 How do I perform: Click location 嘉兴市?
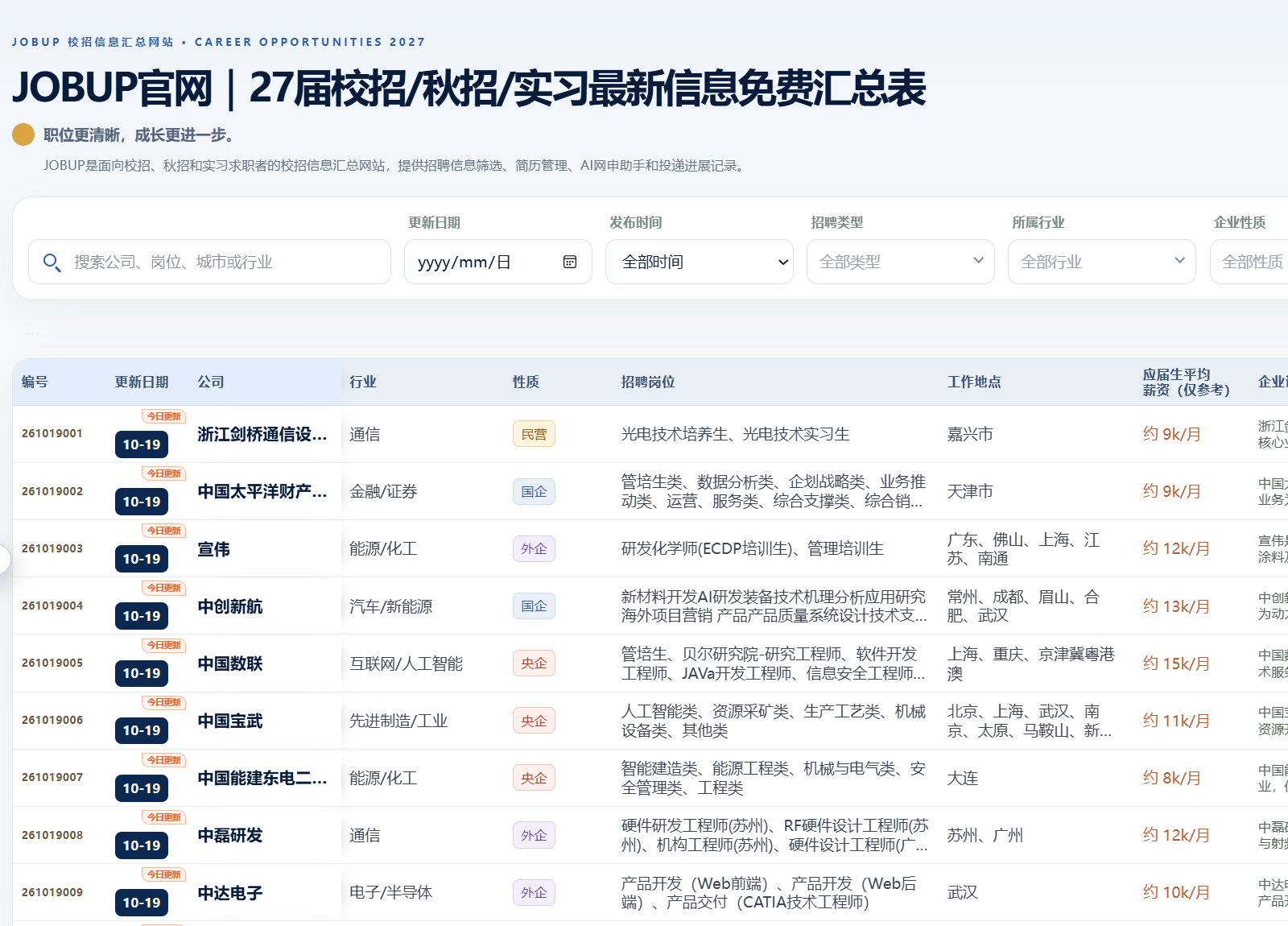970,434
